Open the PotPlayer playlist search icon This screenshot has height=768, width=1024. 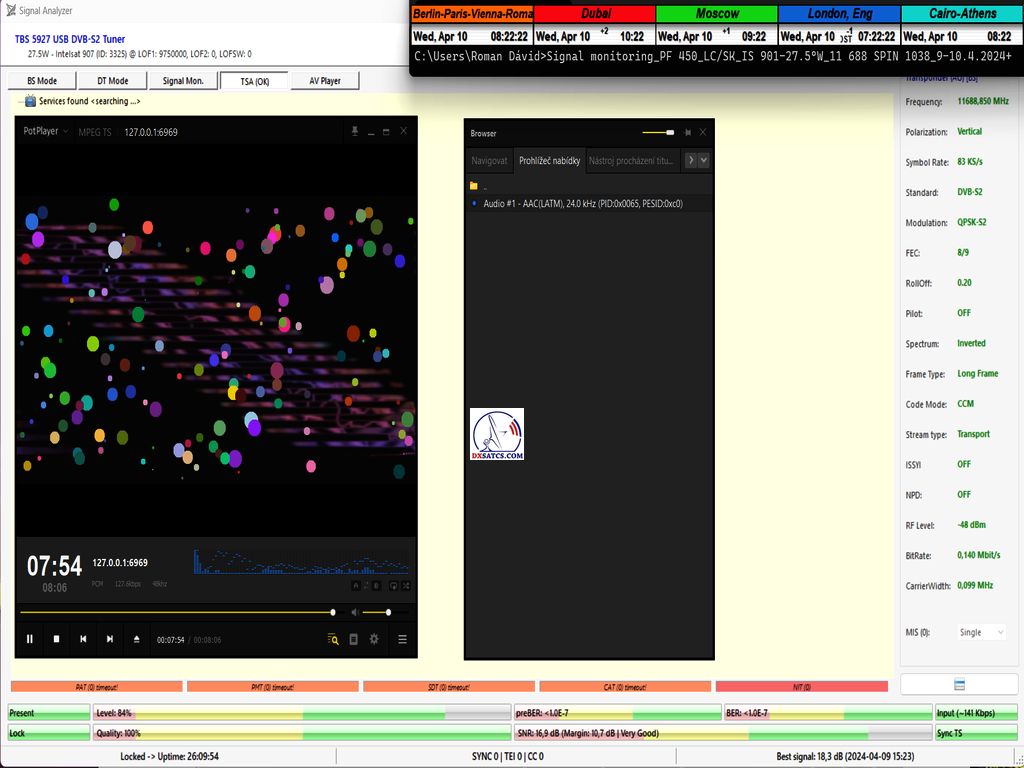(333, 639)
